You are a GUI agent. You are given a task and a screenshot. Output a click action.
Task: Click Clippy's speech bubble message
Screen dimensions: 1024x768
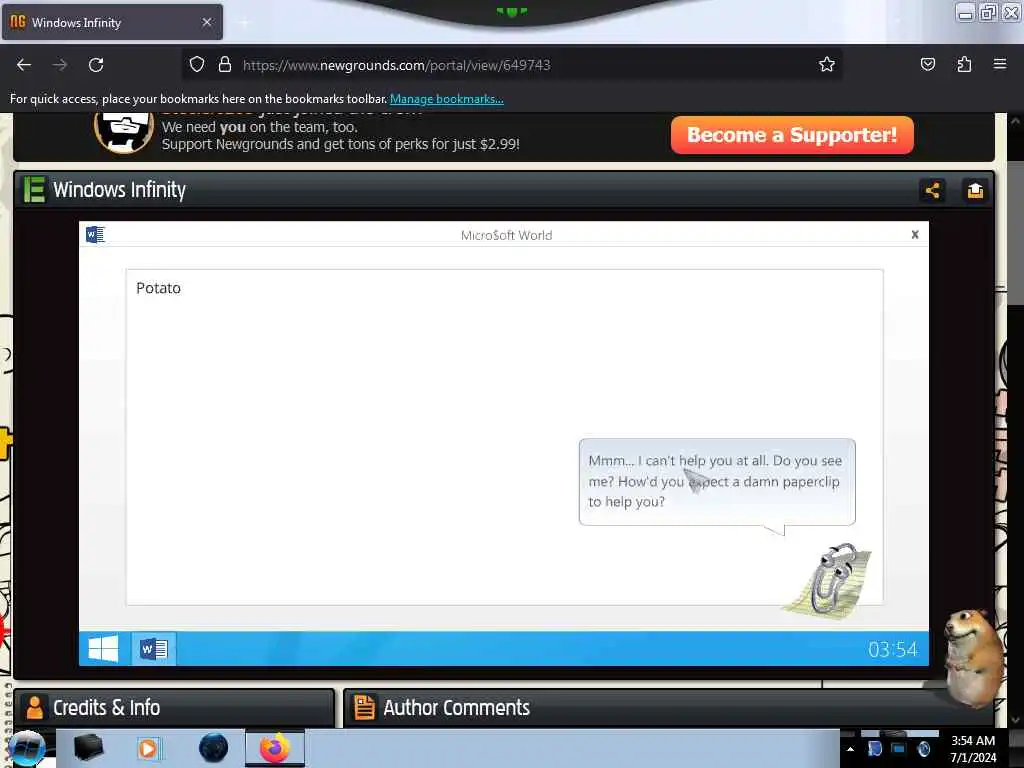pyautogui.click(x=716, y=481)
